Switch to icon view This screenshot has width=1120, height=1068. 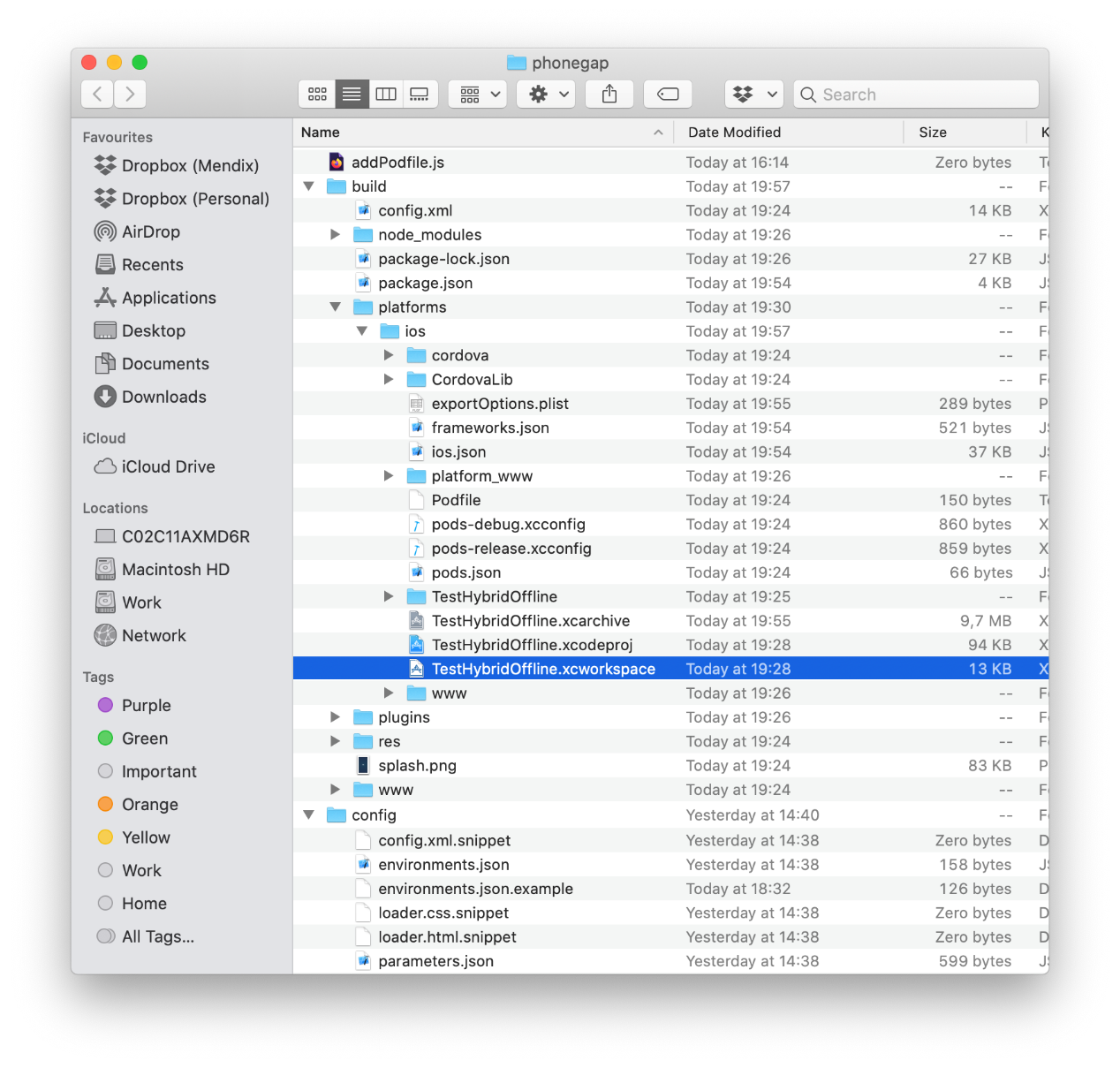317,94
